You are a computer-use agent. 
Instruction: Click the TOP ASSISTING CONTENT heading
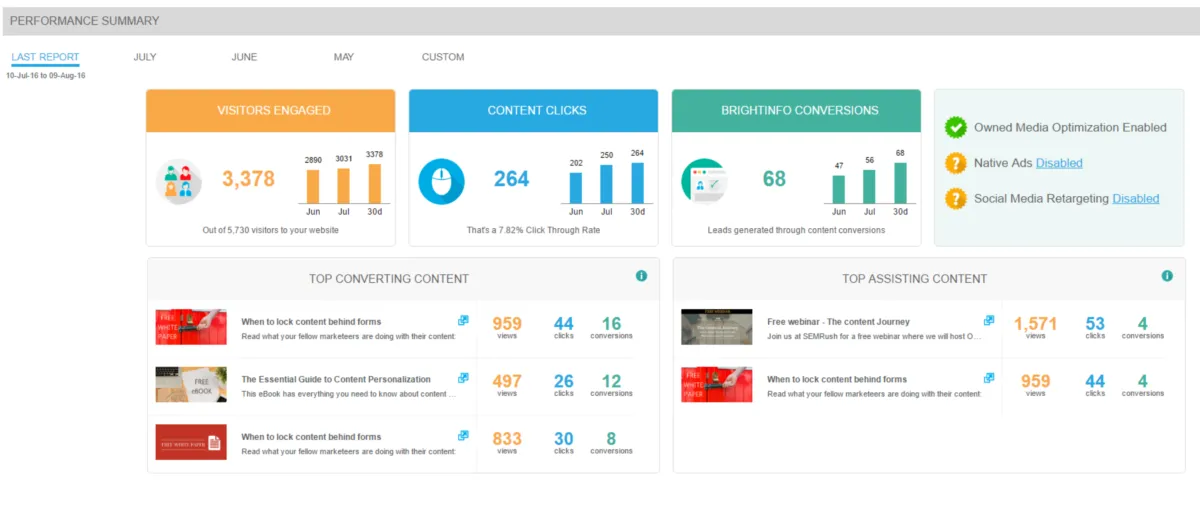point(915,279)
